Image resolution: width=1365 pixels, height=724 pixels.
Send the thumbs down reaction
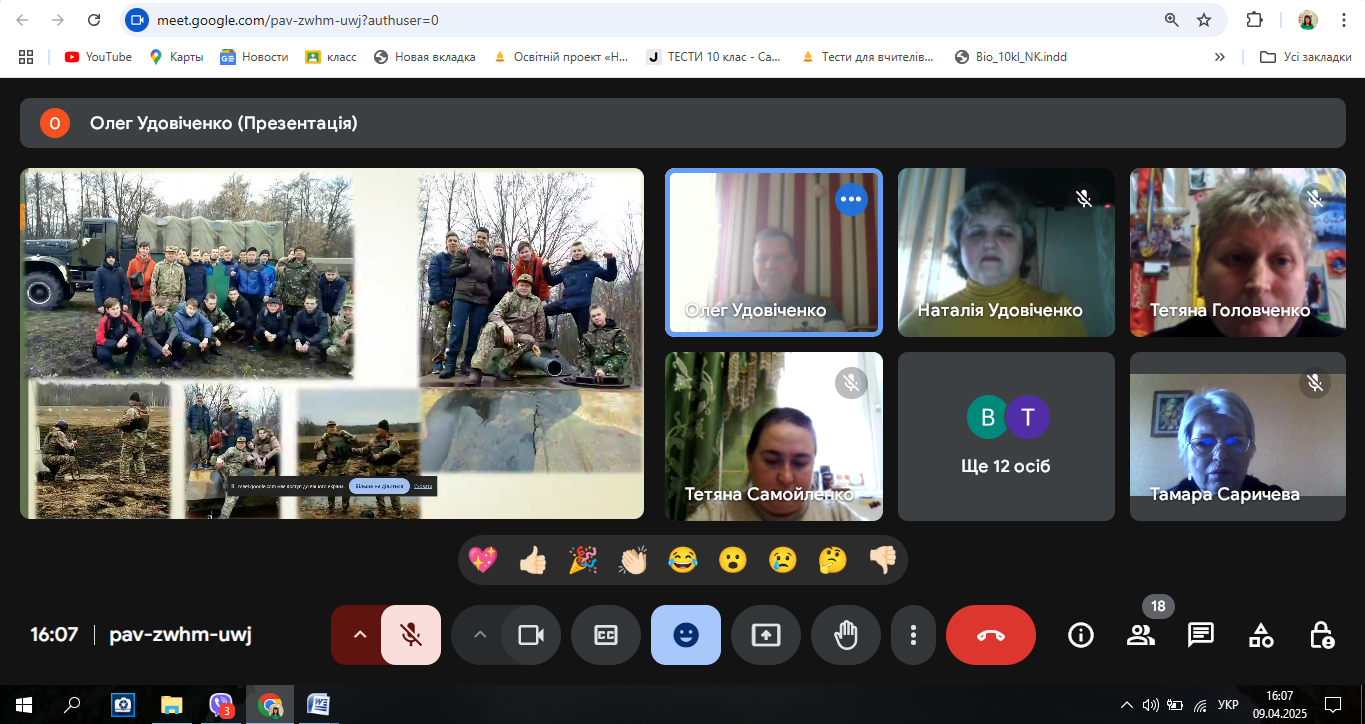point(883,560)
